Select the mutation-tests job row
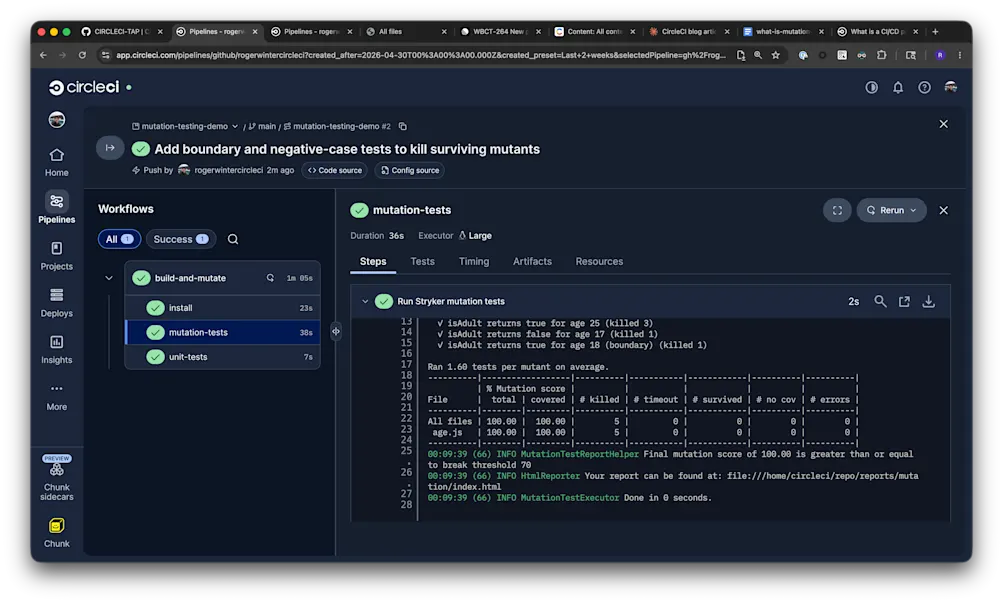 coord(223,333)
